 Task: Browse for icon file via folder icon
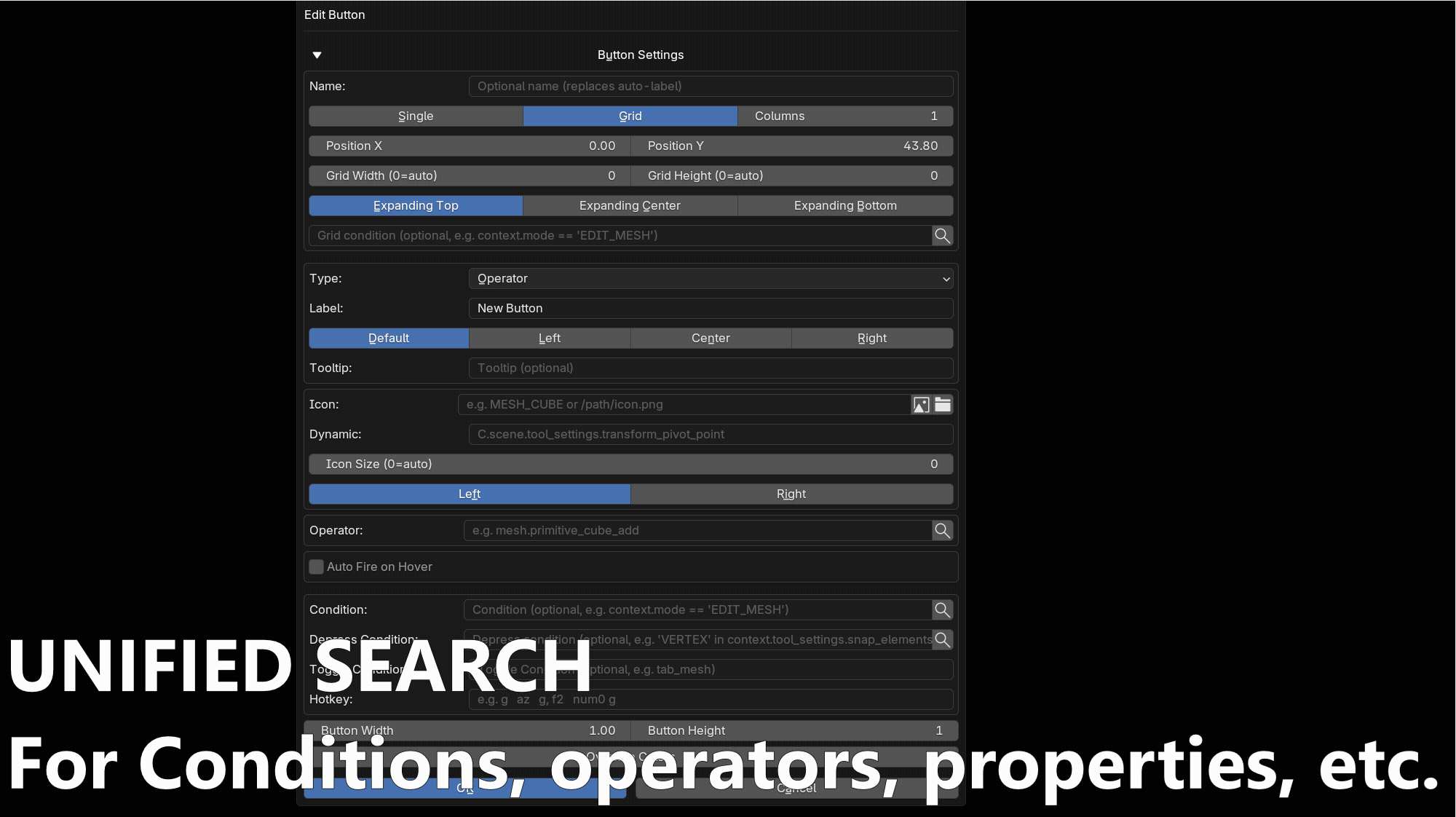click(943, 404)
